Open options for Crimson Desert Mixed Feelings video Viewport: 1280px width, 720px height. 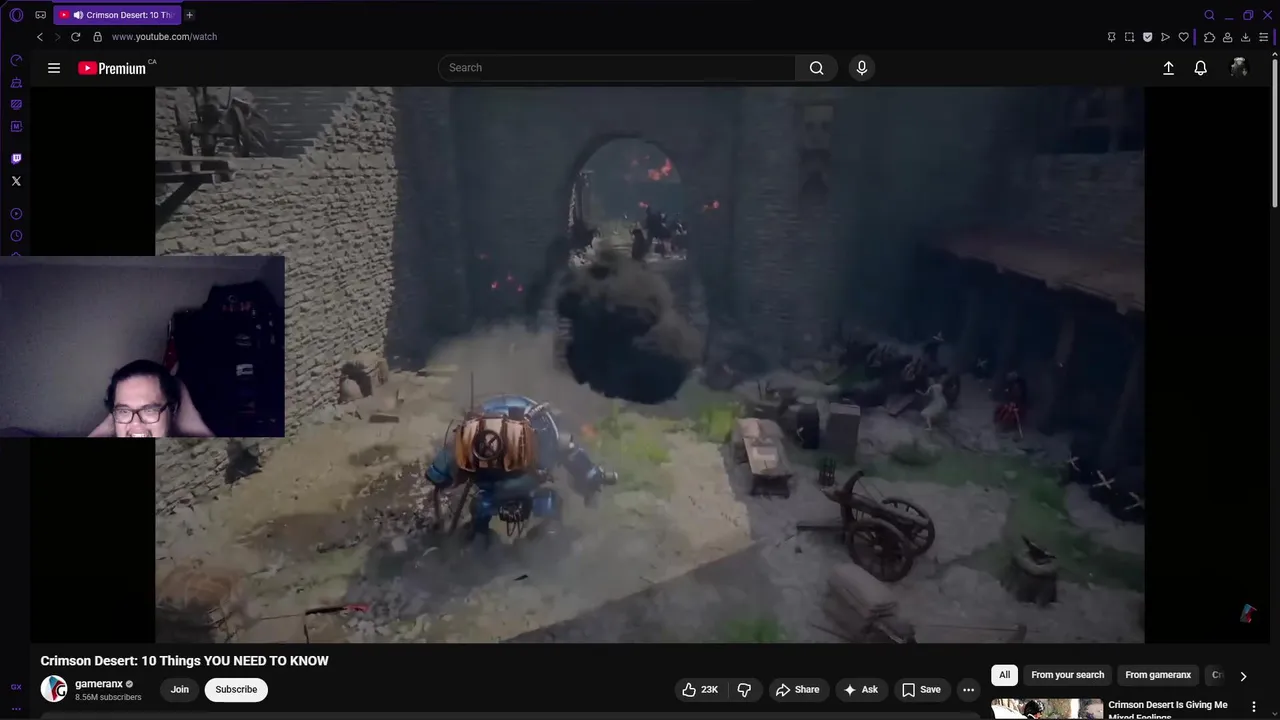[1254, 707]
